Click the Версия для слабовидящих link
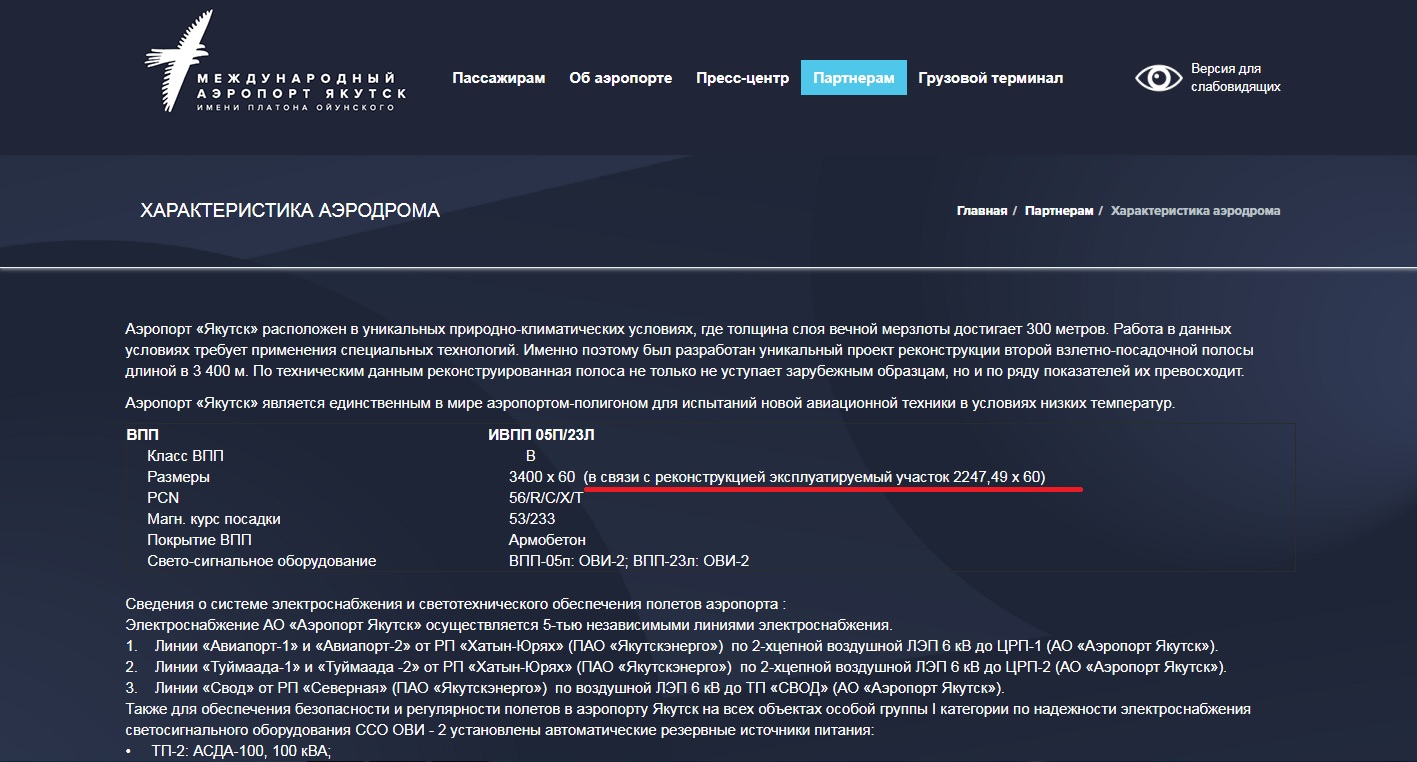This screenshot has height=762, width=1417. coord(1235,78)
